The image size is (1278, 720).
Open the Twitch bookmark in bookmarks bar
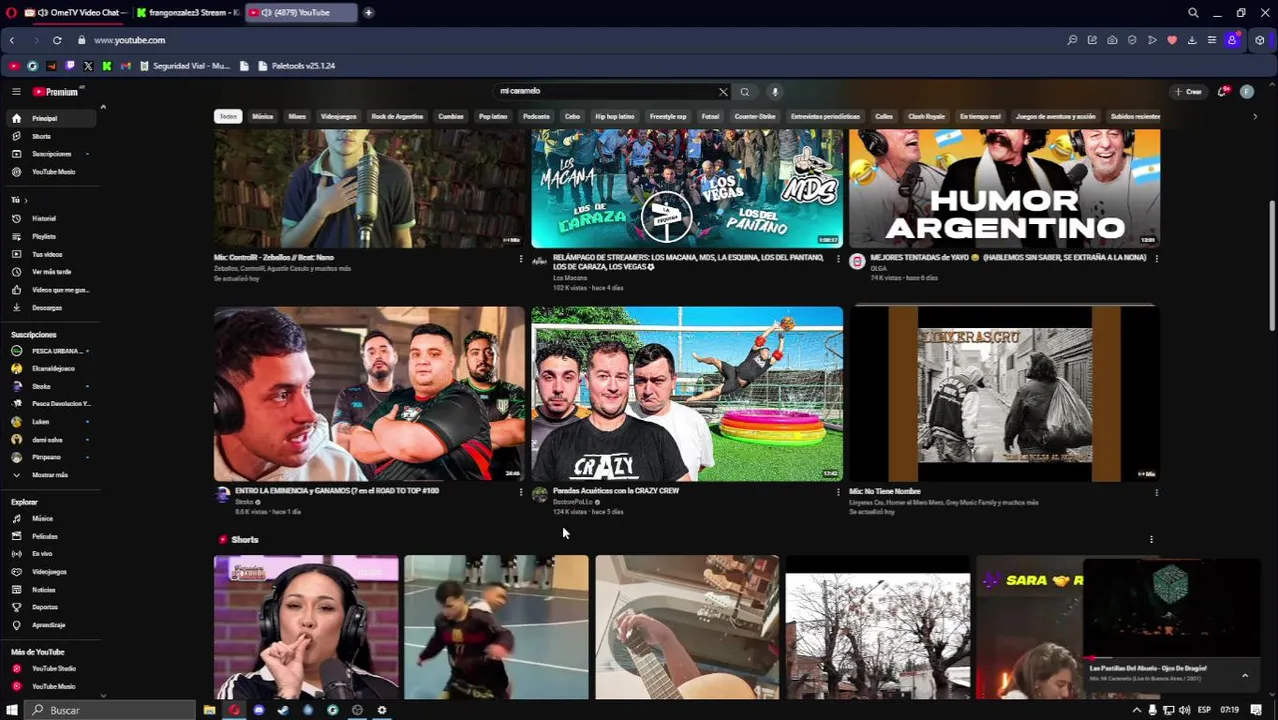click(x=69, y=66)
